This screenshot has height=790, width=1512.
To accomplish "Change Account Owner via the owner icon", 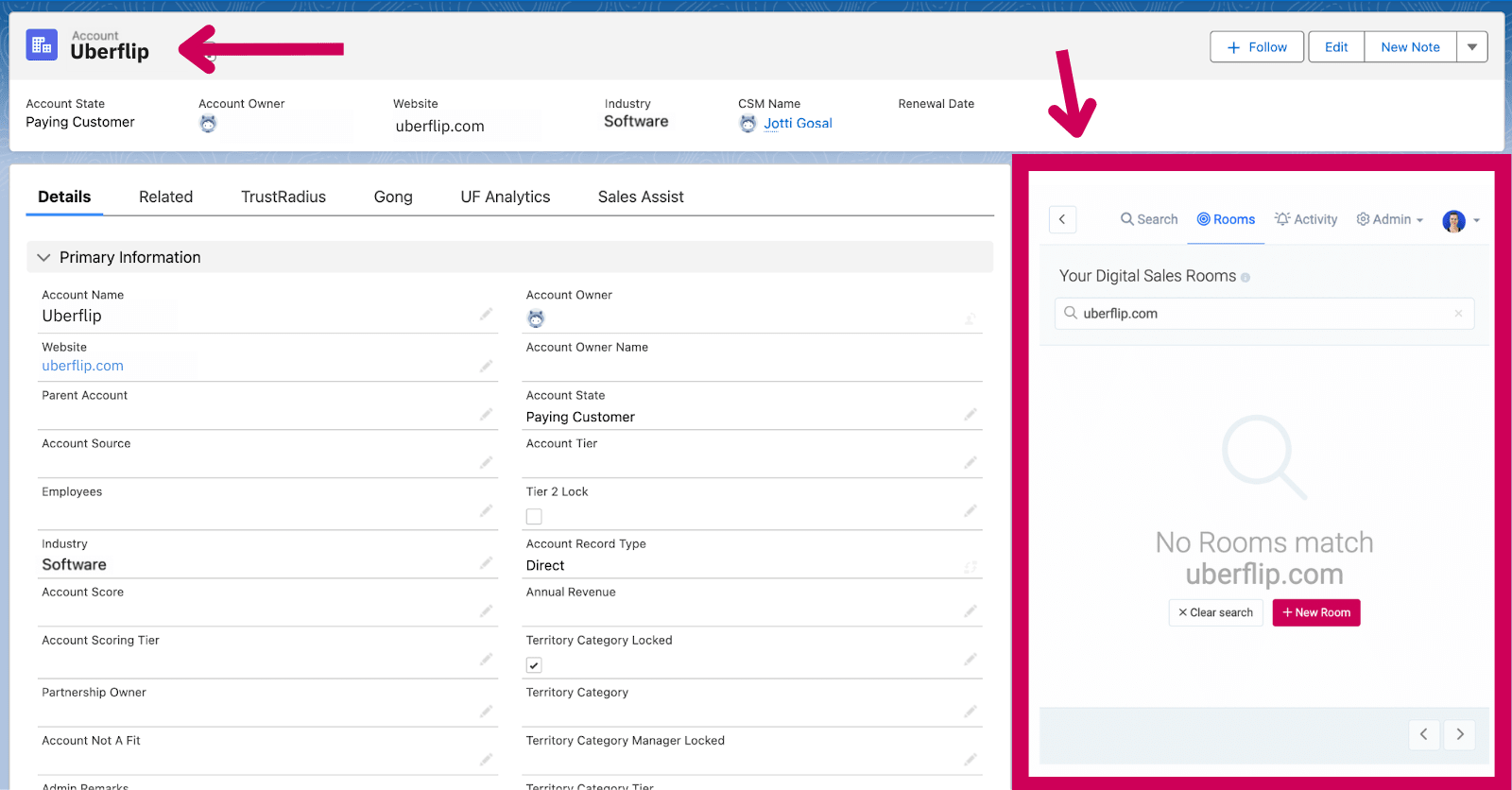I will coord(971,318).
